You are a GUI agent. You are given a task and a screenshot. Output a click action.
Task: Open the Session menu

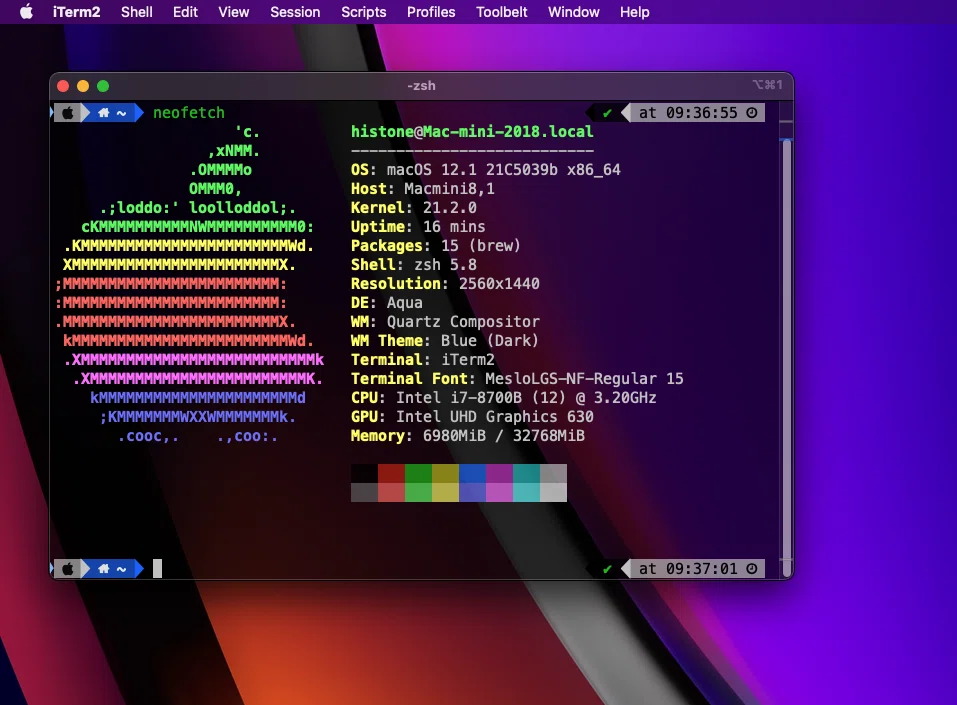(295, 12)
